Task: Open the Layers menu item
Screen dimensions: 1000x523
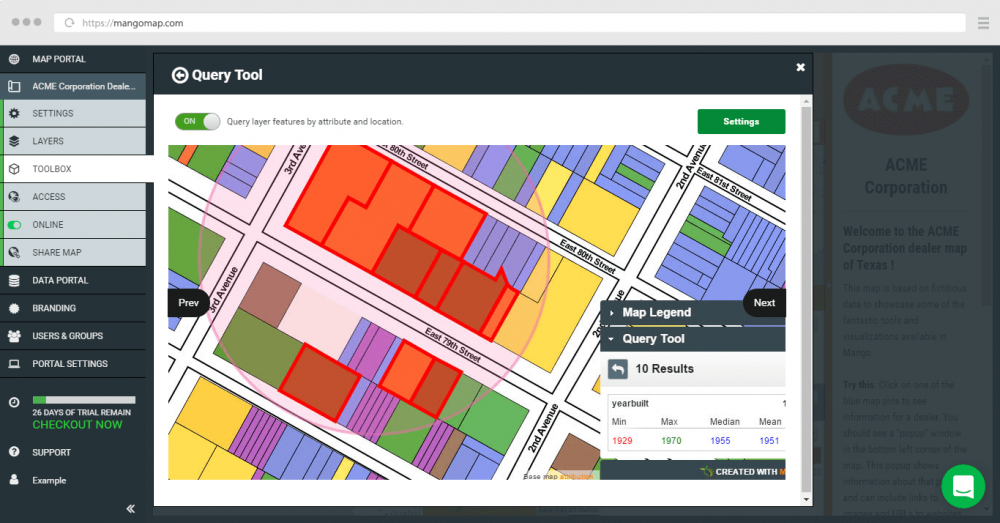Action: click(x=75, y=141)
